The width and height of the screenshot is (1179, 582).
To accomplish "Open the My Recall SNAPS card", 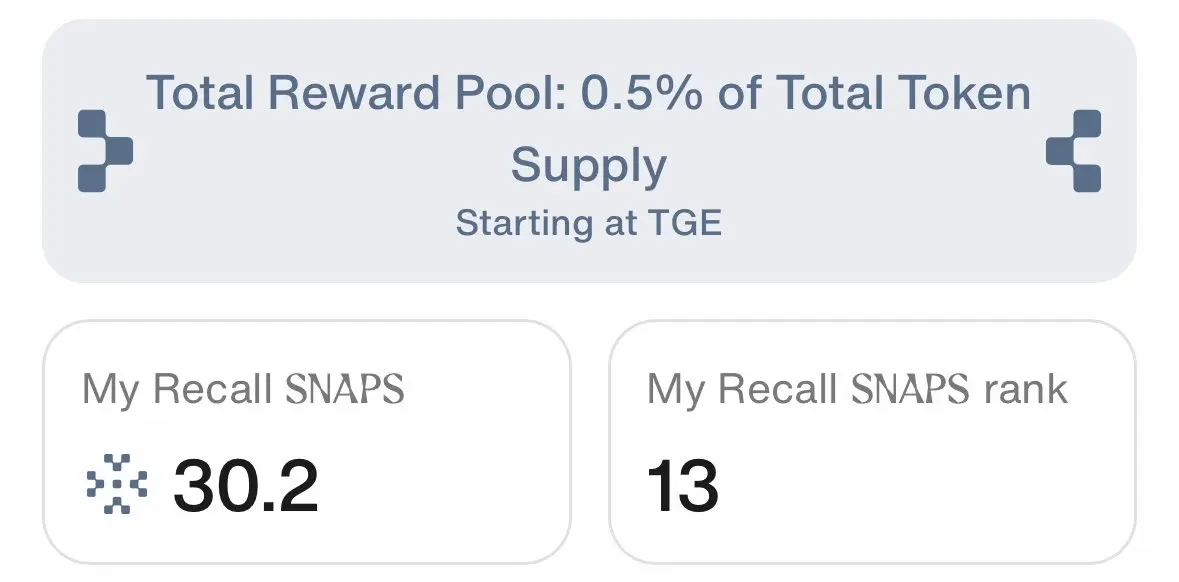I will tap(307, 442).
